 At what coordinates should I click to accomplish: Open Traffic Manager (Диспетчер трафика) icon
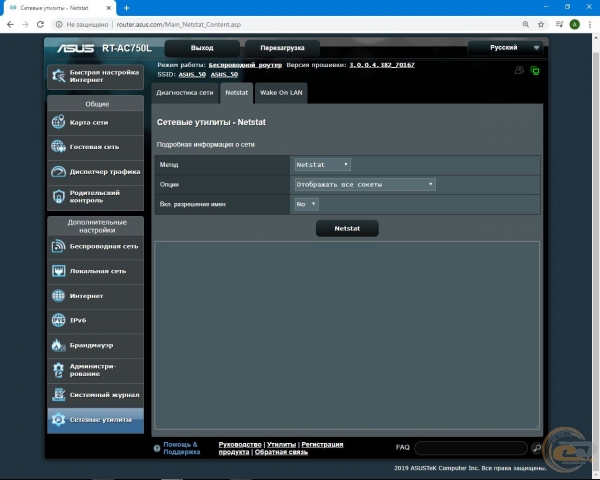[59, 172]
